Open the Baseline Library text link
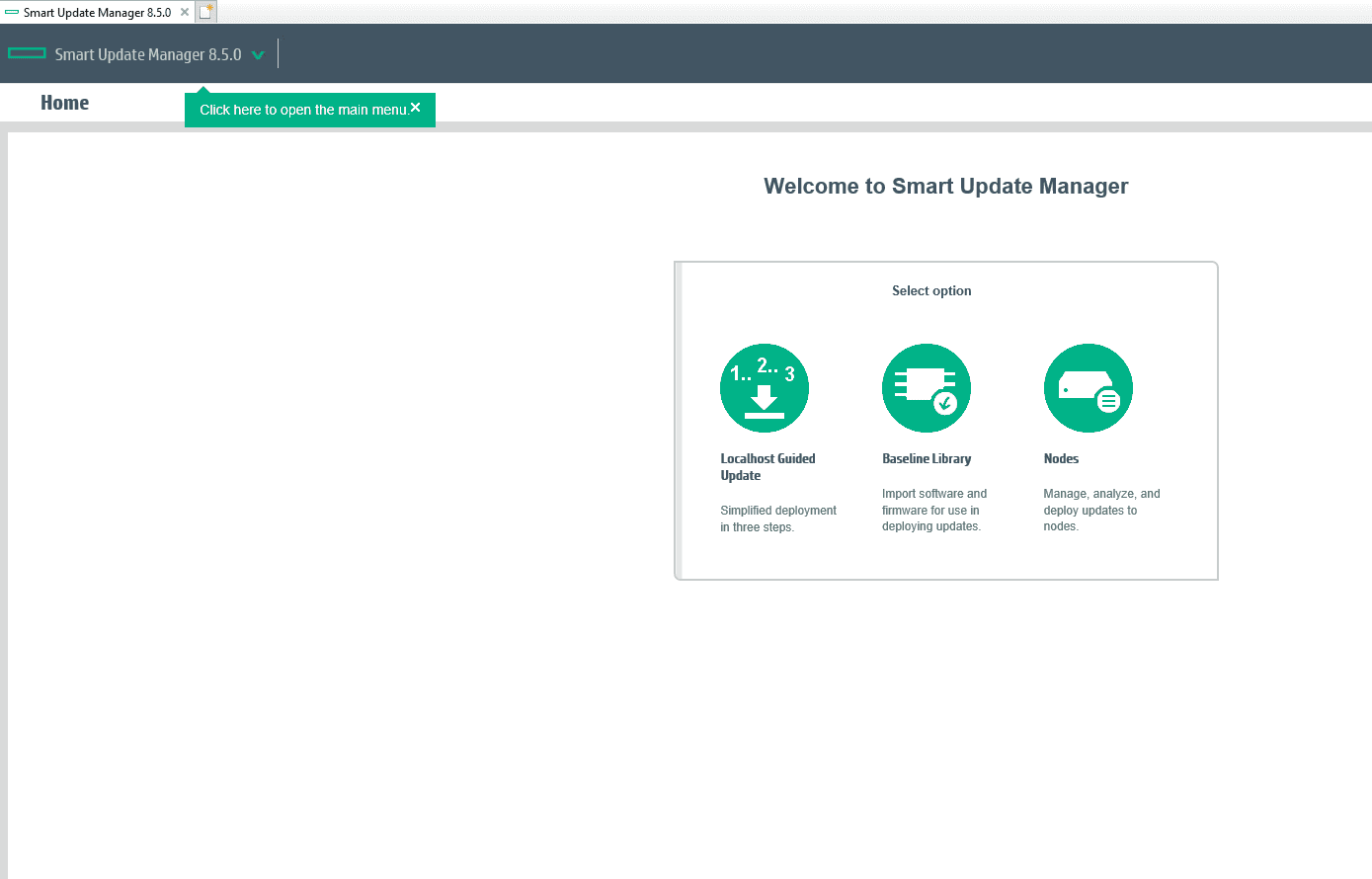1372x879 pixels. pyautogui.click(x=927, y=458)
